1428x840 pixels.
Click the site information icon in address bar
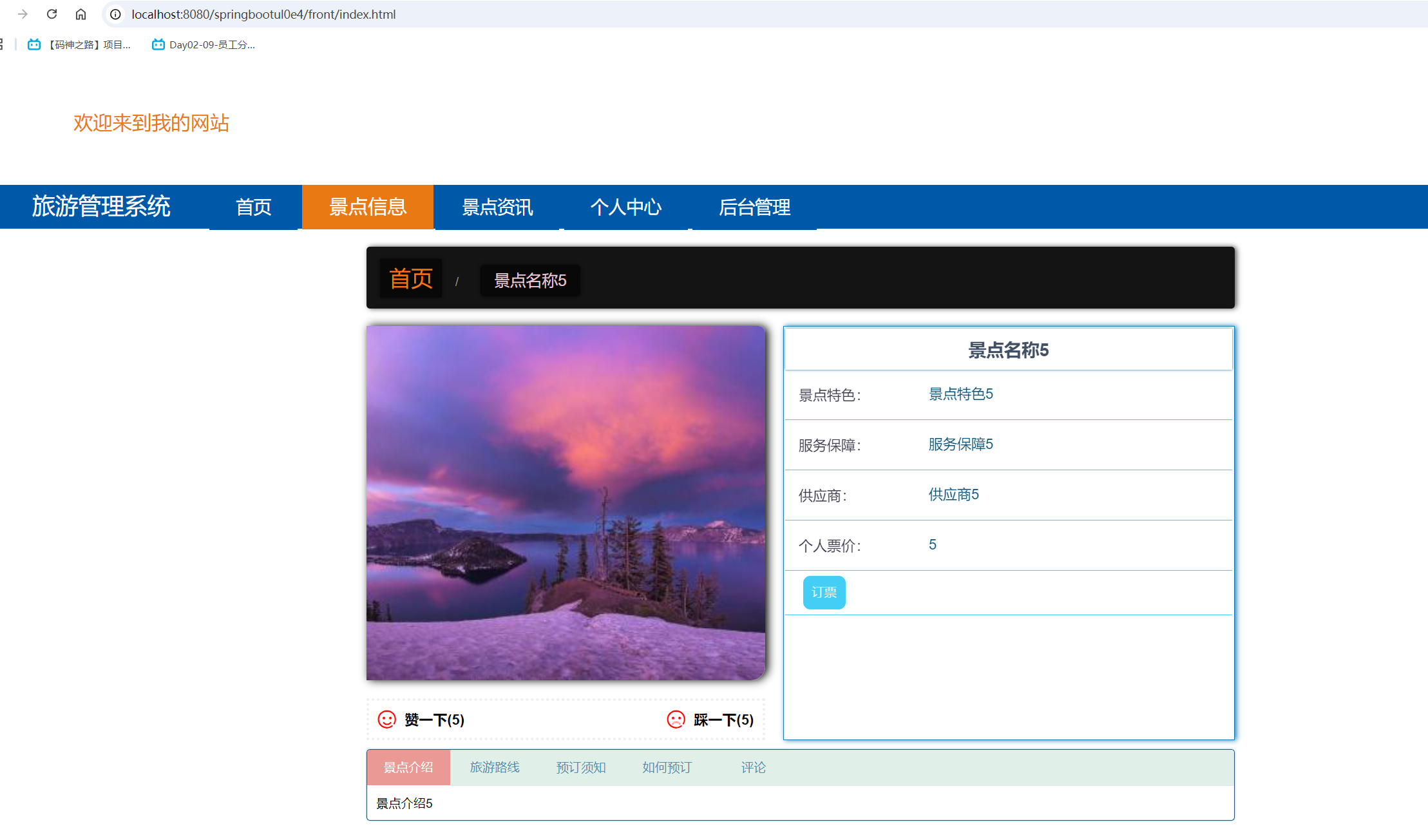click(115, 14)
